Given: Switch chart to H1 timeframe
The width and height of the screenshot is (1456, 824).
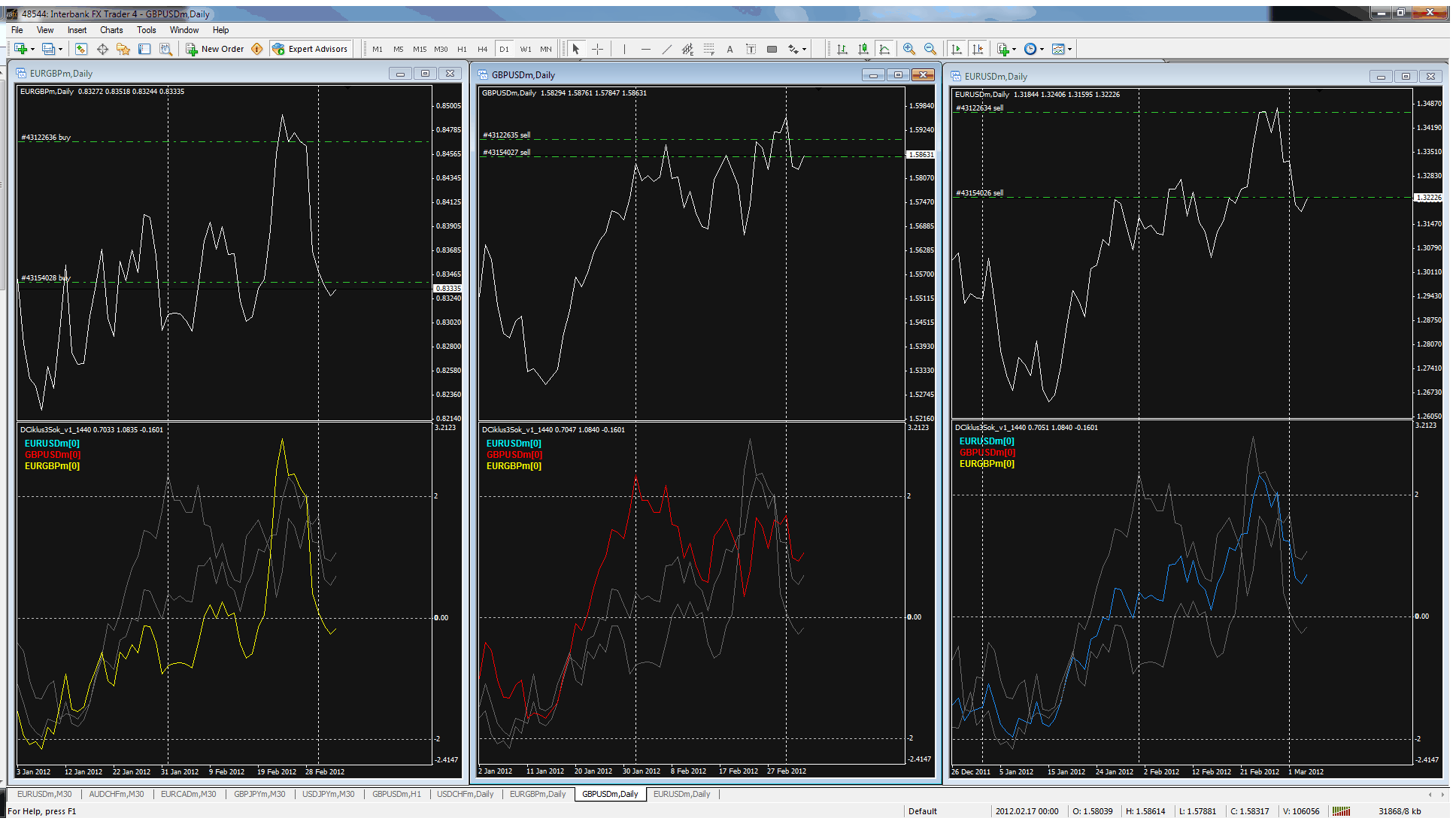Looking at the screenshot, I should 462,49.
